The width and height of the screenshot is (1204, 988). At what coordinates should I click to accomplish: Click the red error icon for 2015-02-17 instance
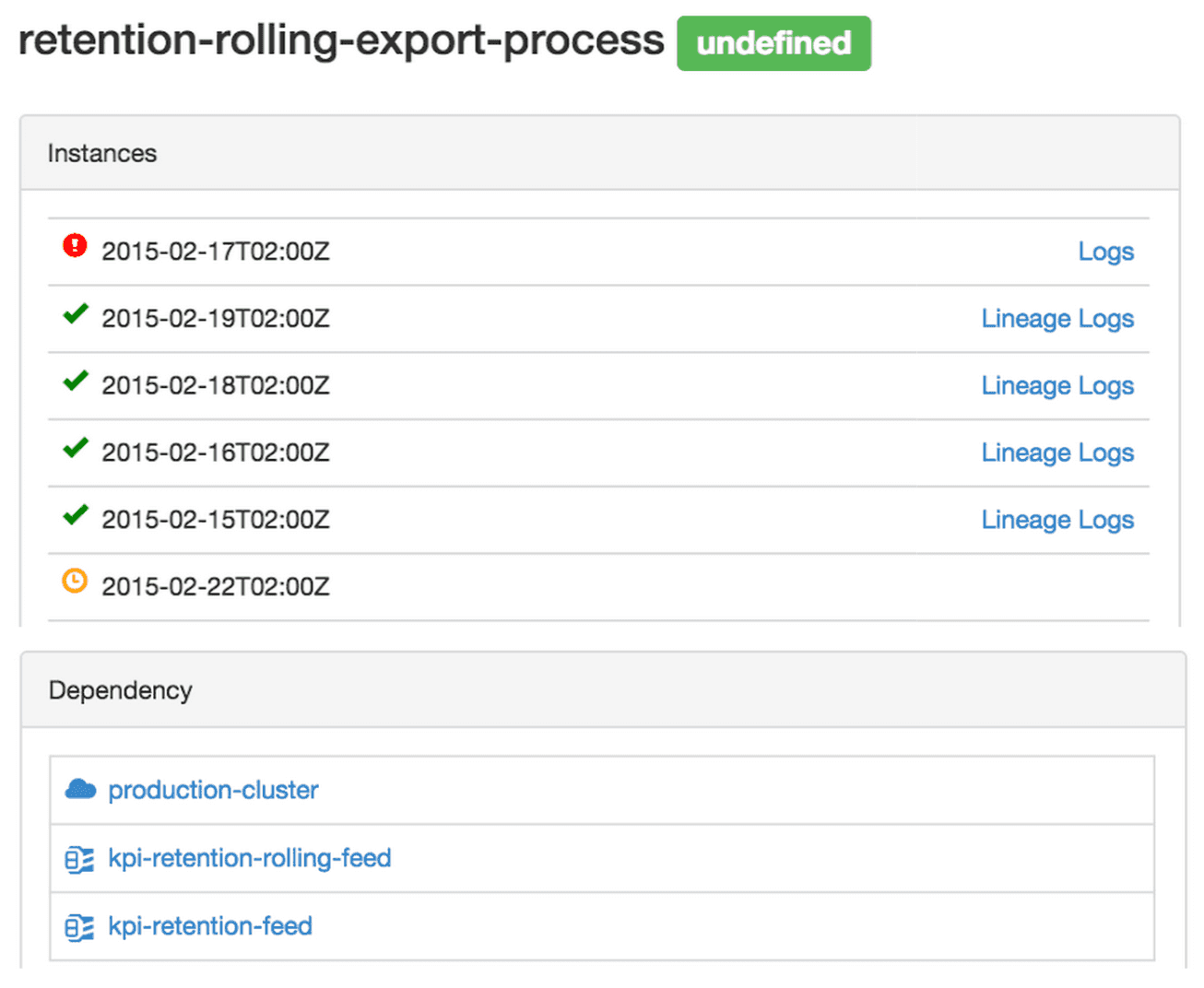point(75,245)
